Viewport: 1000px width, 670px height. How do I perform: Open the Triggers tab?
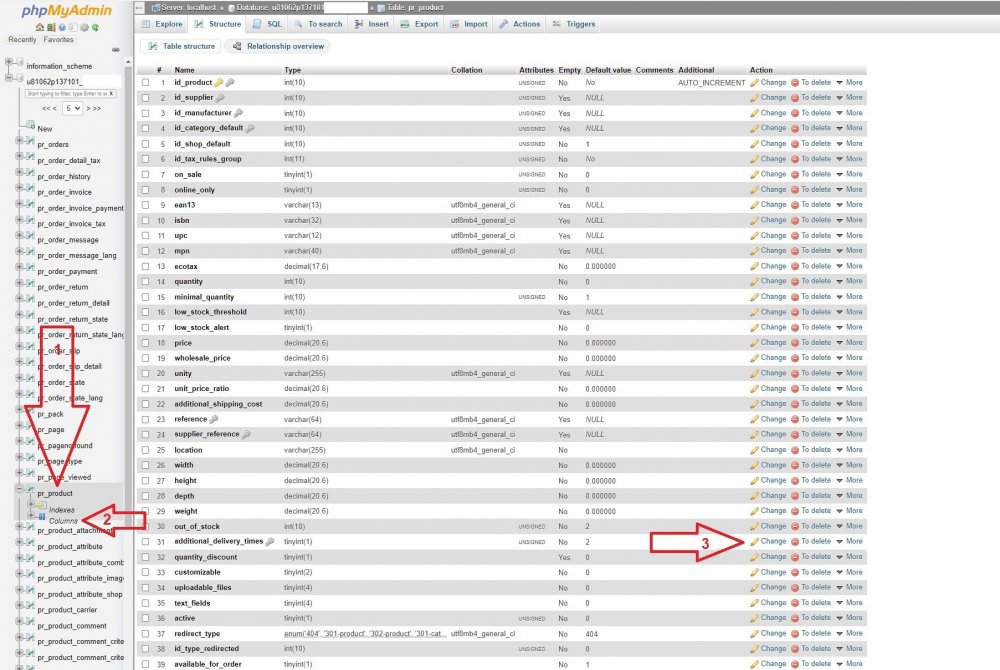click(573, 24)
